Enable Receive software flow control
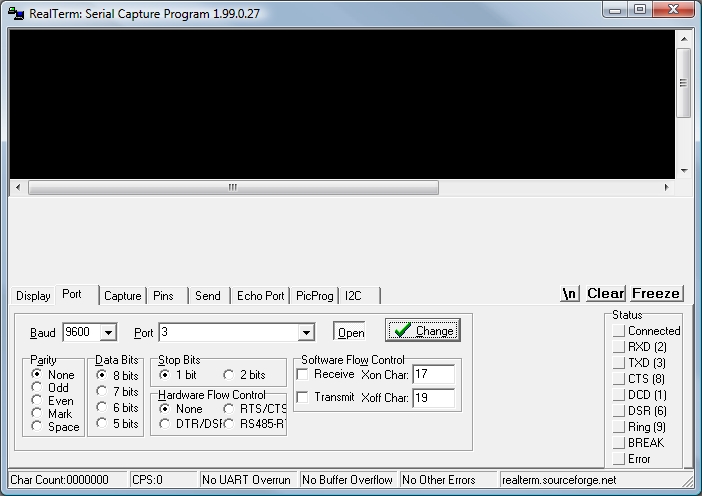The image size is (702, 496). pyautogui.click(x=325, y=374)
